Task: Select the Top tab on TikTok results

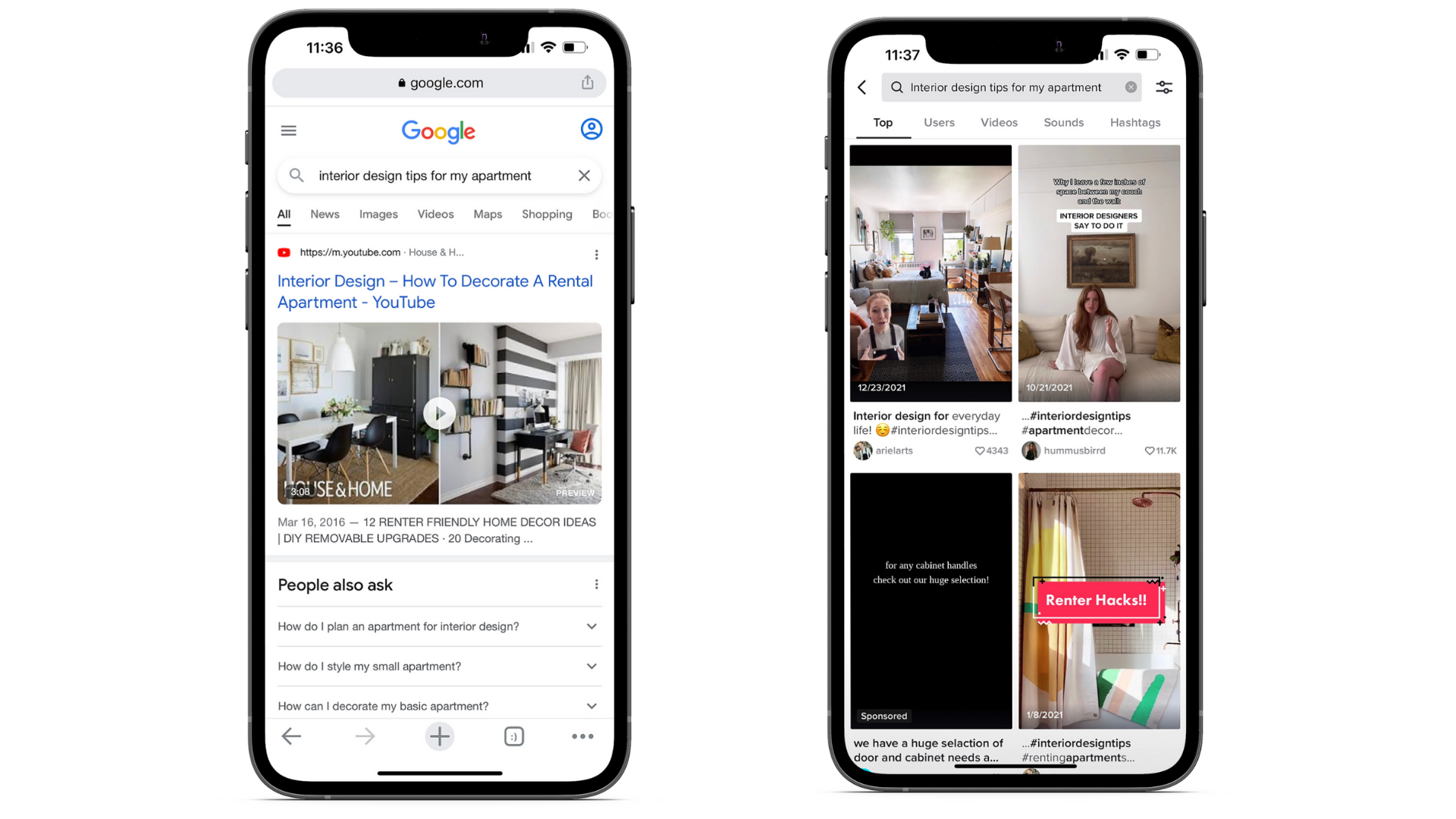Action: pyautogui.click(x=881, y=122)
